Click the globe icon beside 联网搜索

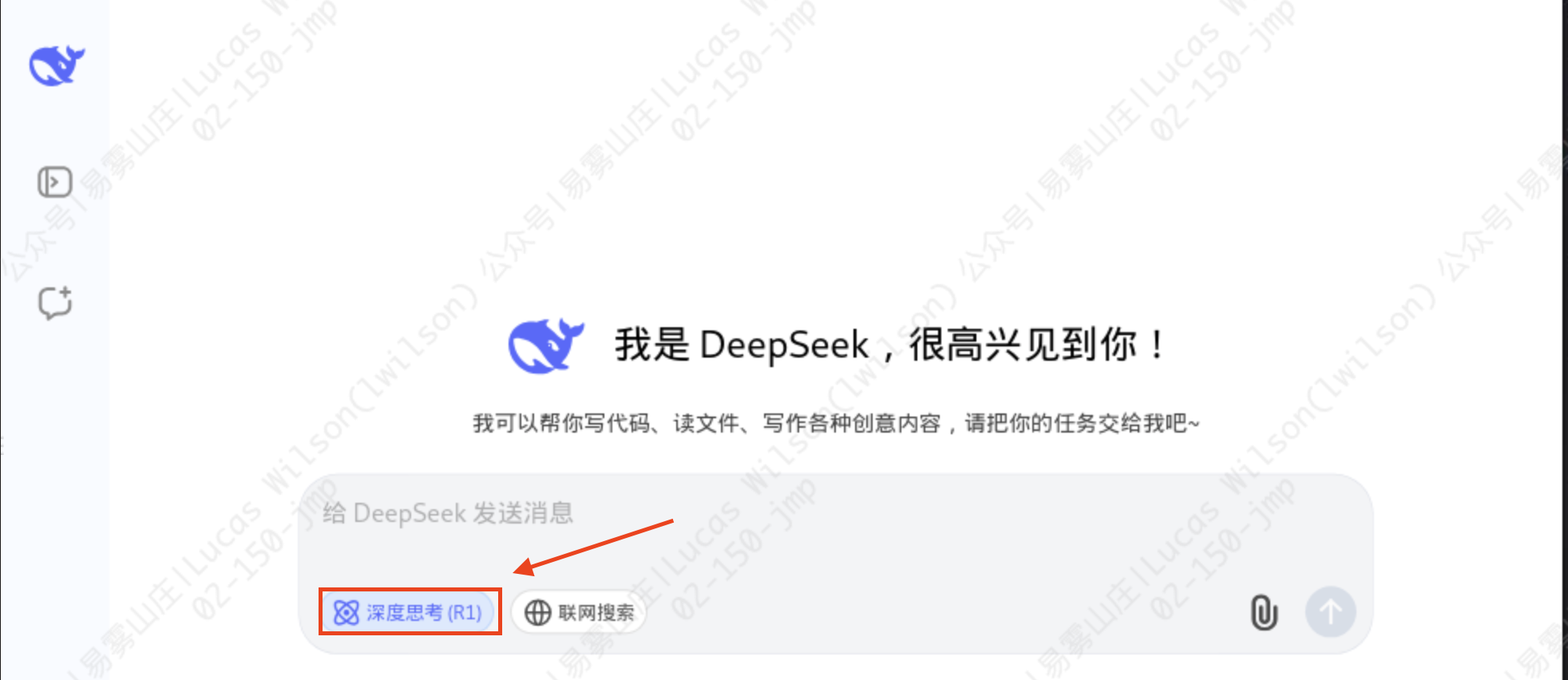pyautogui.click(x=537, y=612)
